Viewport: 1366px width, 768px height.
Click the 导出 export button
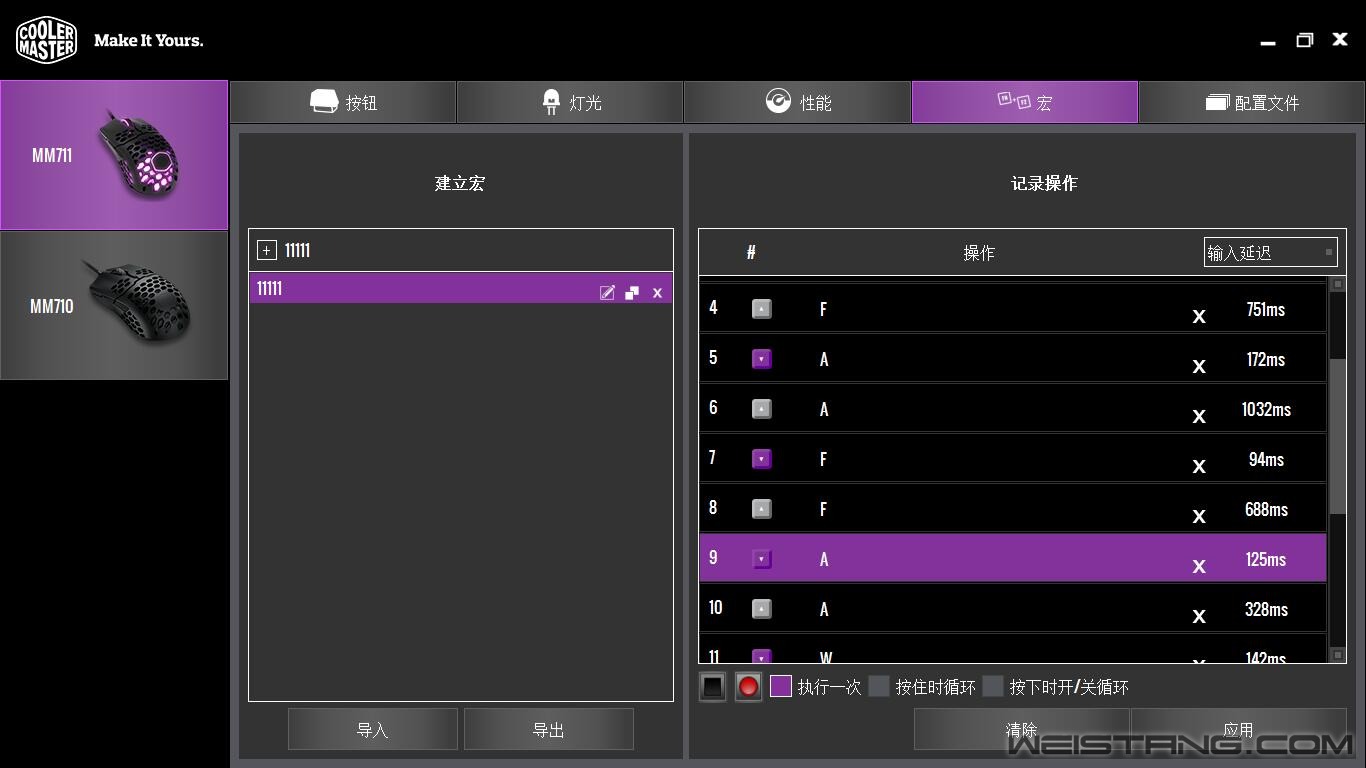(548, 729)
